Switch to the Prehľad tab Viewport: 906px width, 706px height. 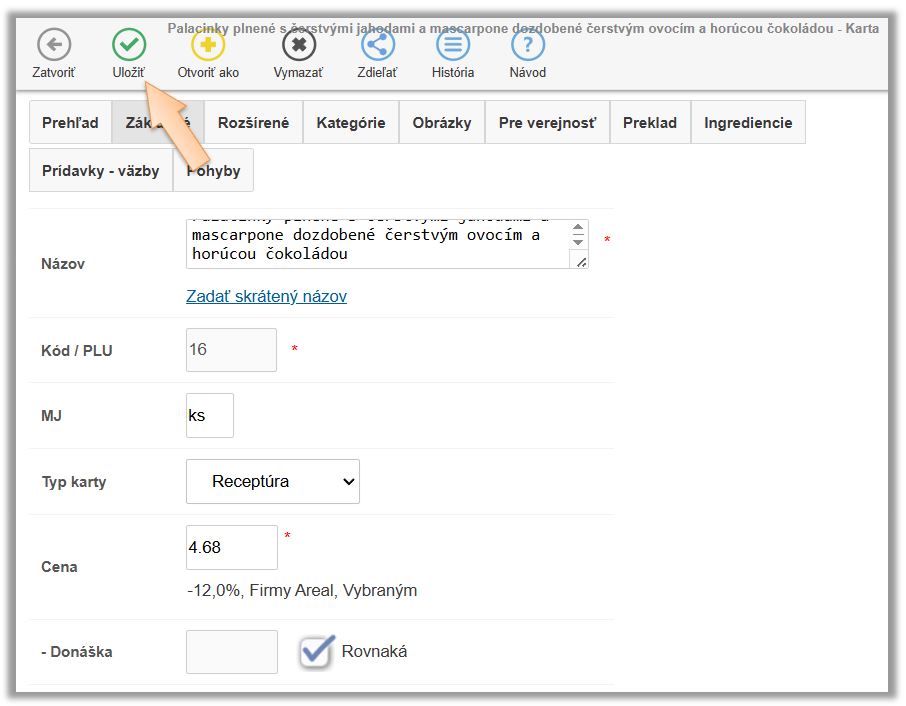pos(70,123)
